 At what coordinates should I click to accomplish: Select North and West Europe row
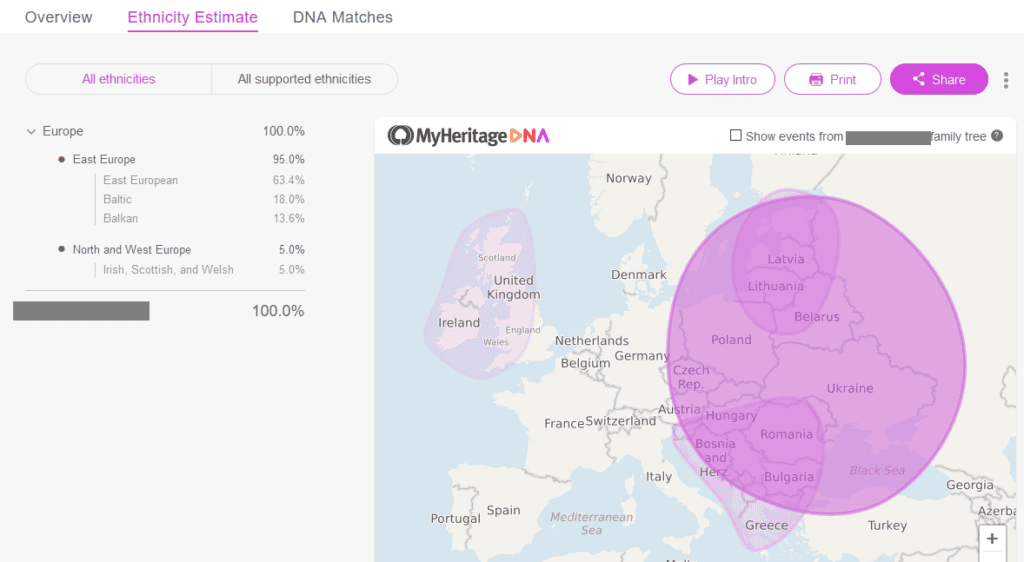[x=182, y=249]
